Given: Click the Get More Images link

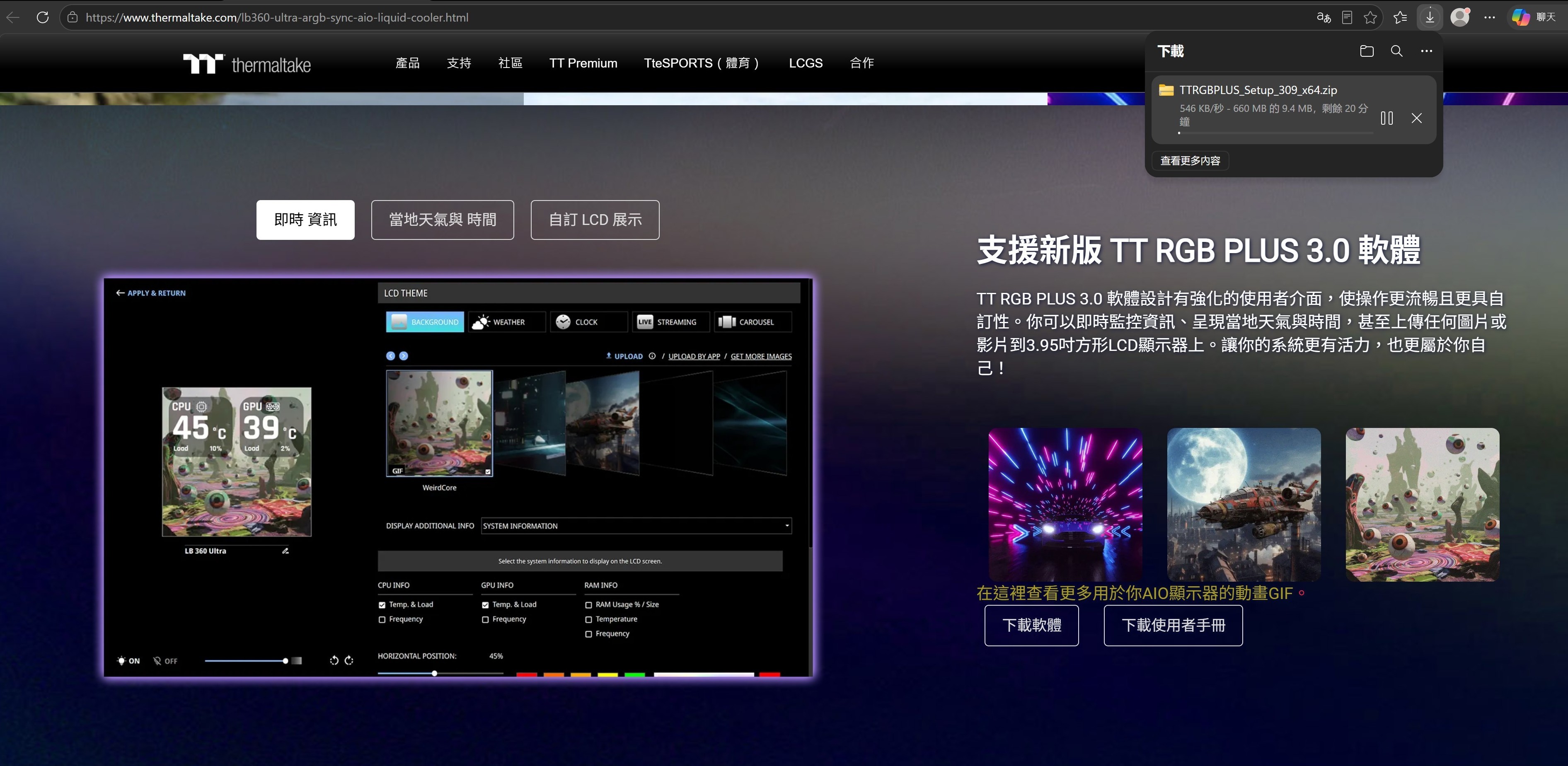Looking at the screenshot, I should coord(761,357).
